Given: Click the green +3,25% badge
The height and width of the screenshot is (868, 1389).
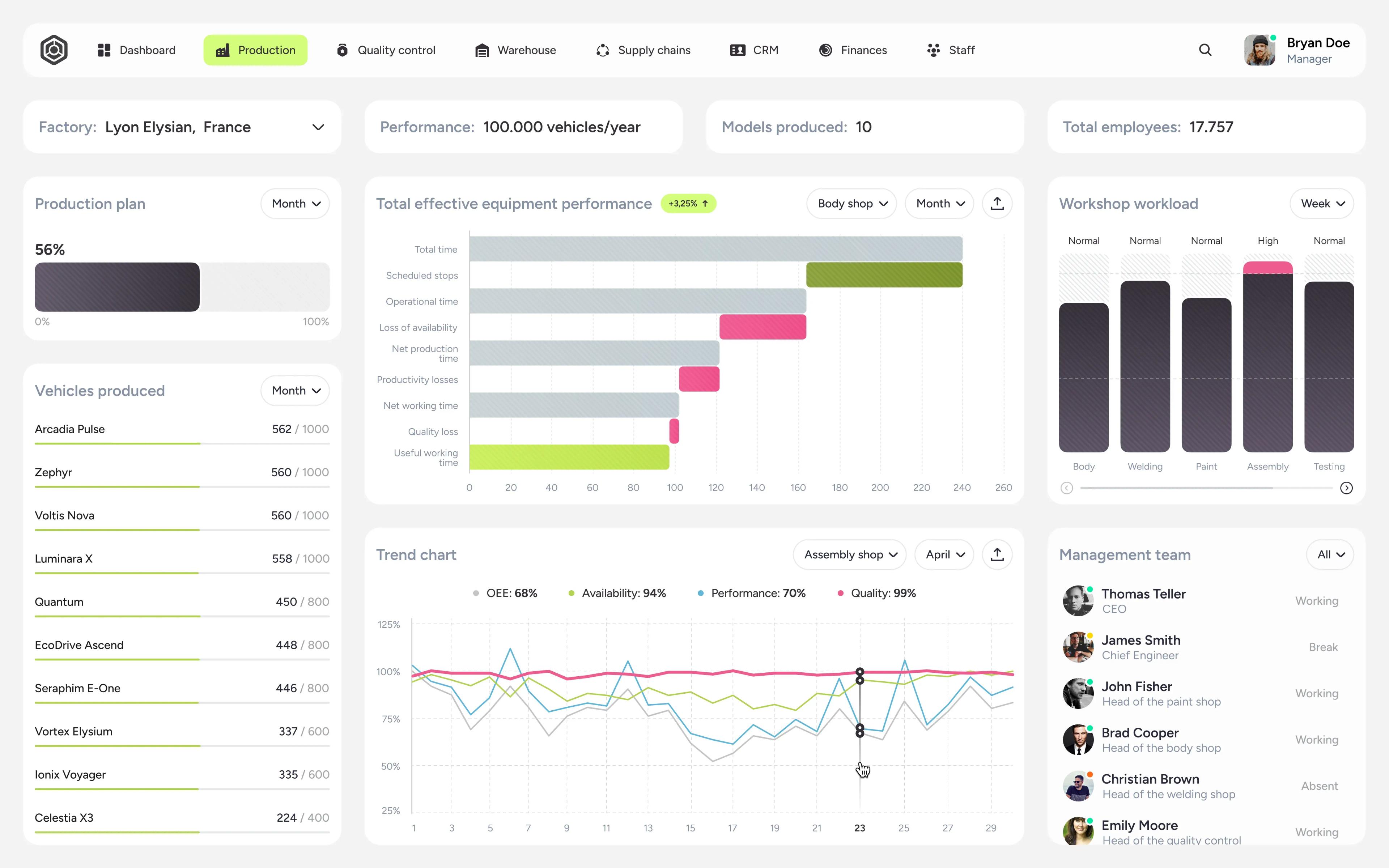Looking at the screenshot, I should click(x=688, y=204).
